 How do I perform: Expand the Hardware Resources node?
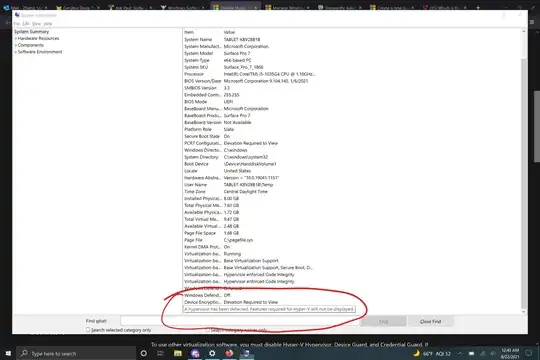click(15, 39)
